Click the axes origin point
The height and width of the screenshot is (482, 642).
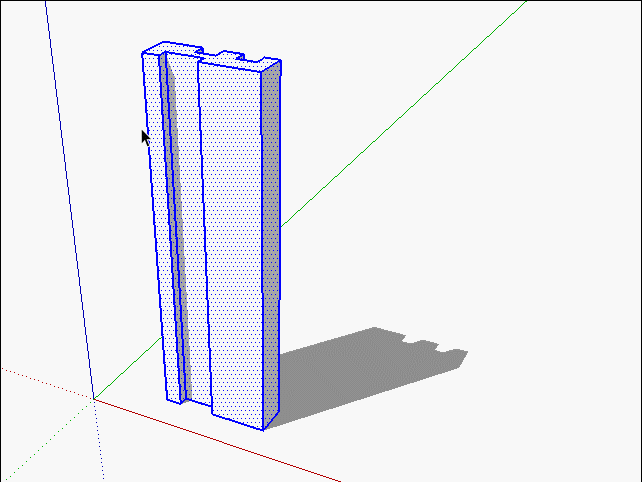pyautogui.click(x=94, y=399)
